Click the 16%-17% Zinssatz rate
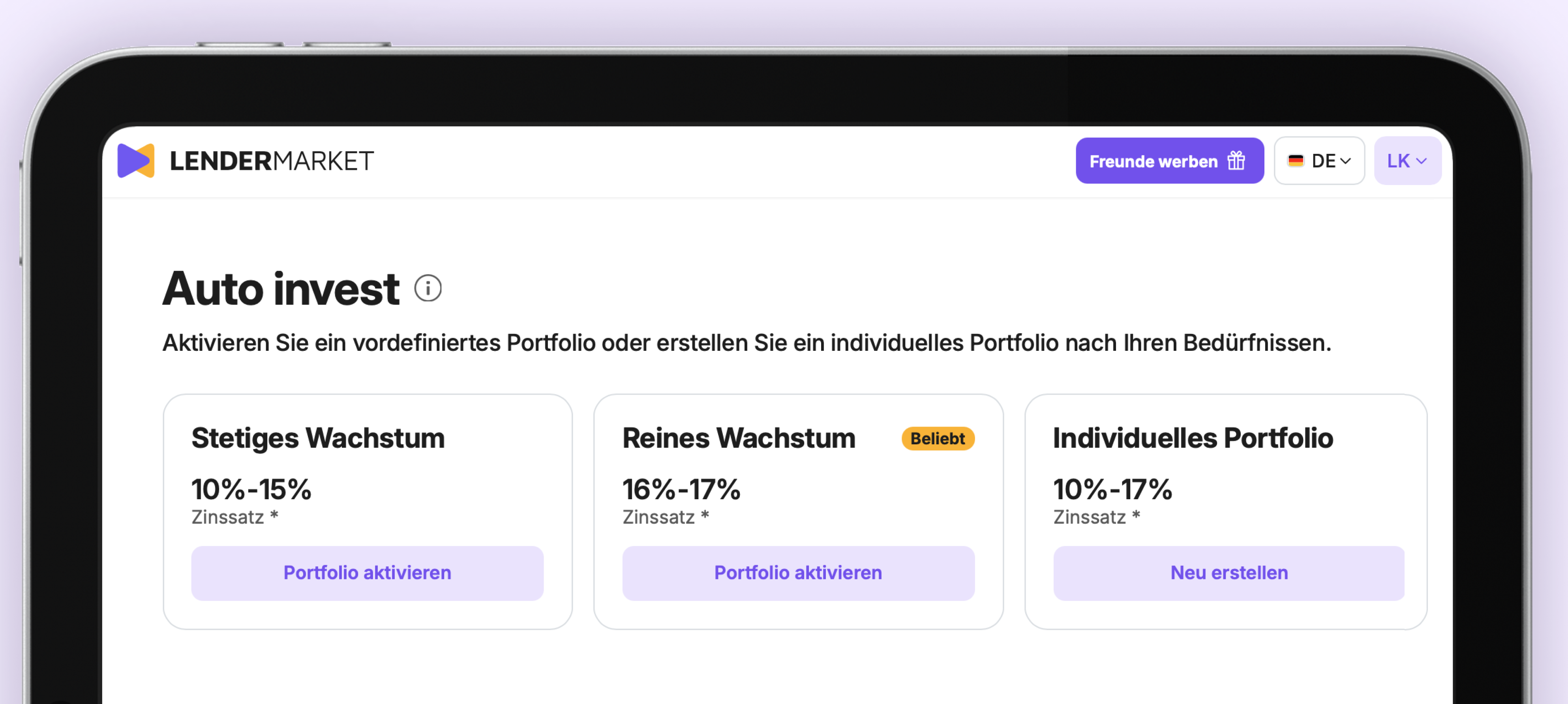This screenshot has width=1568, height=704. click(681, 489)
